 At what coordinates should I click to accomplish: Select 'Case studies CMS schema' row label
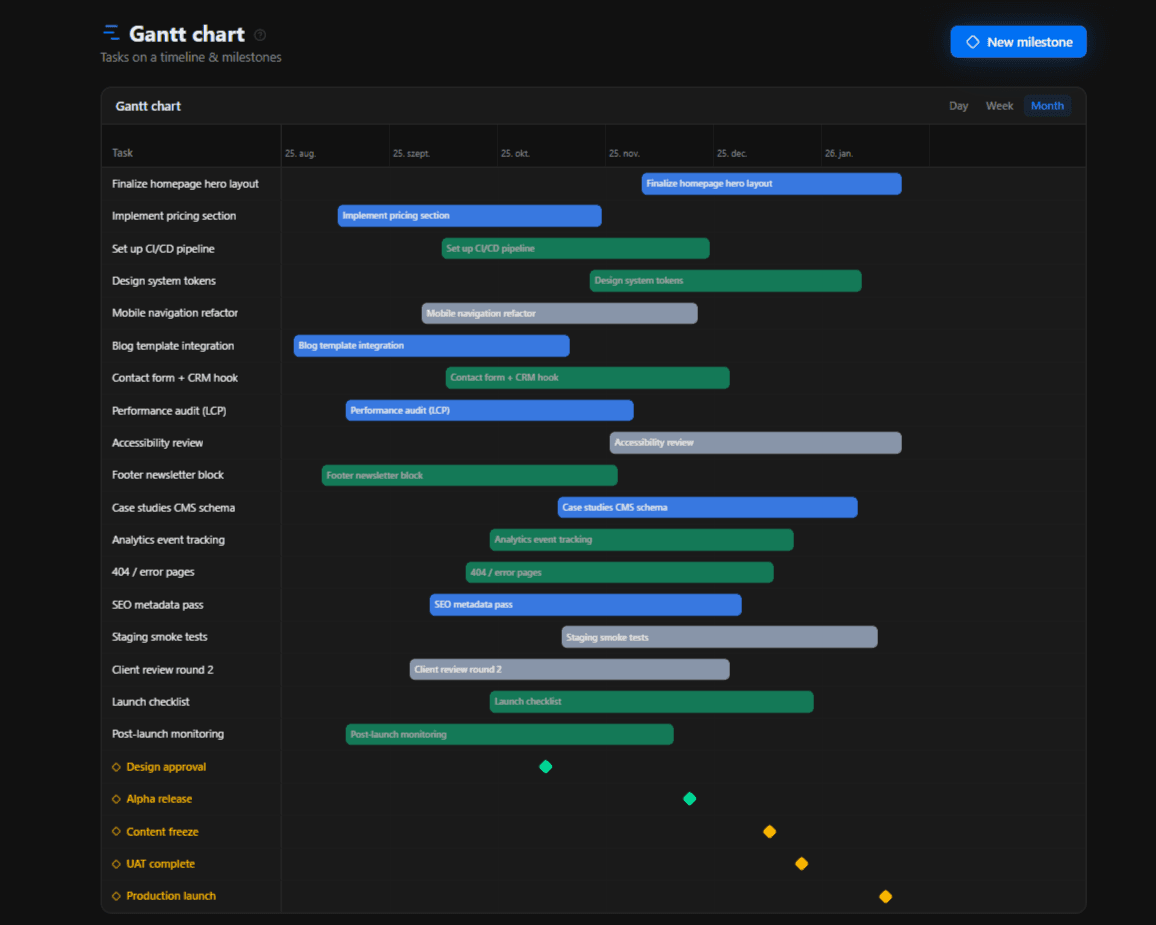pyautogui.click(x=173, y=508)
